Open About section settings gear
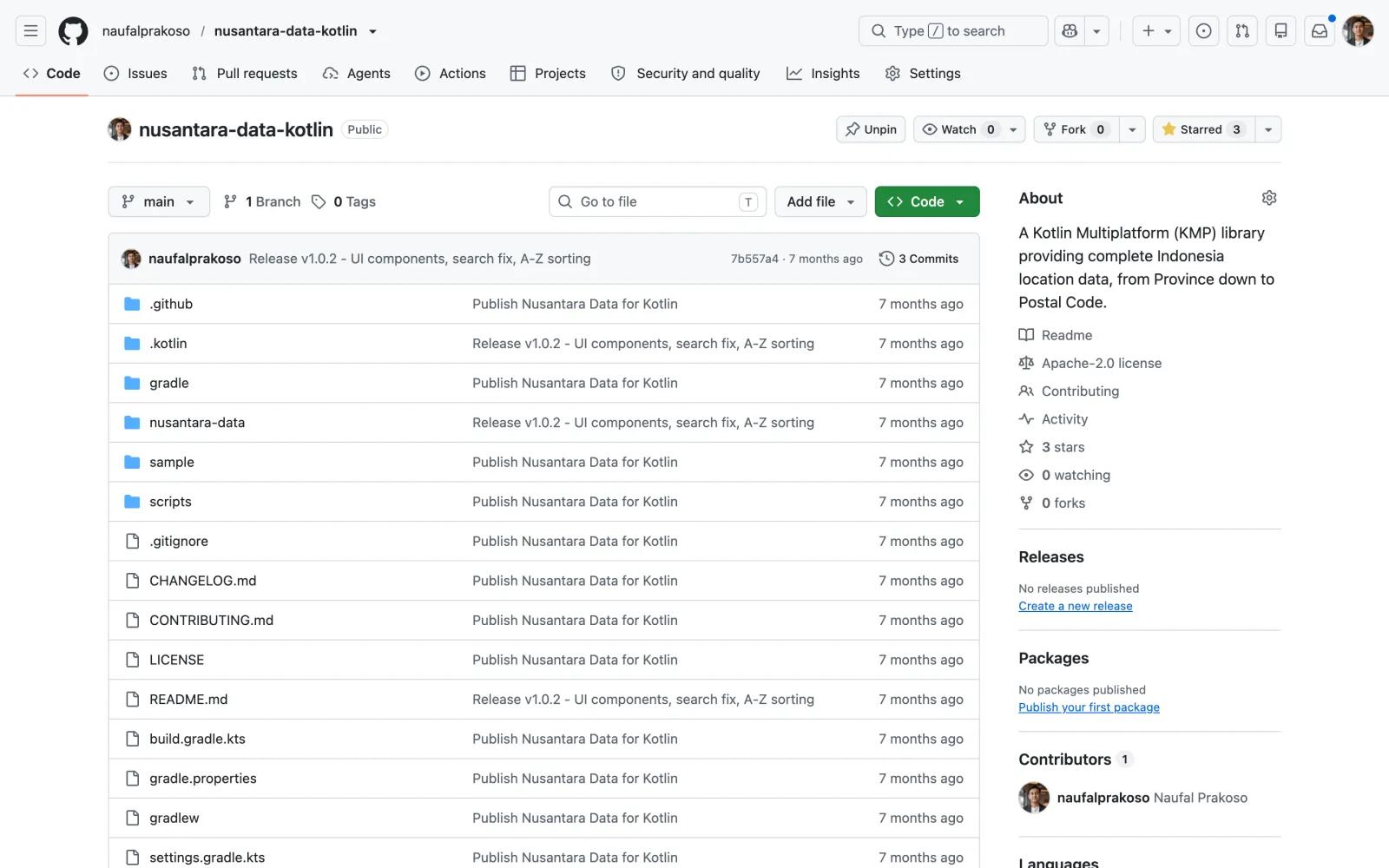This screenshot has width=1389, height=868. point(1269,198)
